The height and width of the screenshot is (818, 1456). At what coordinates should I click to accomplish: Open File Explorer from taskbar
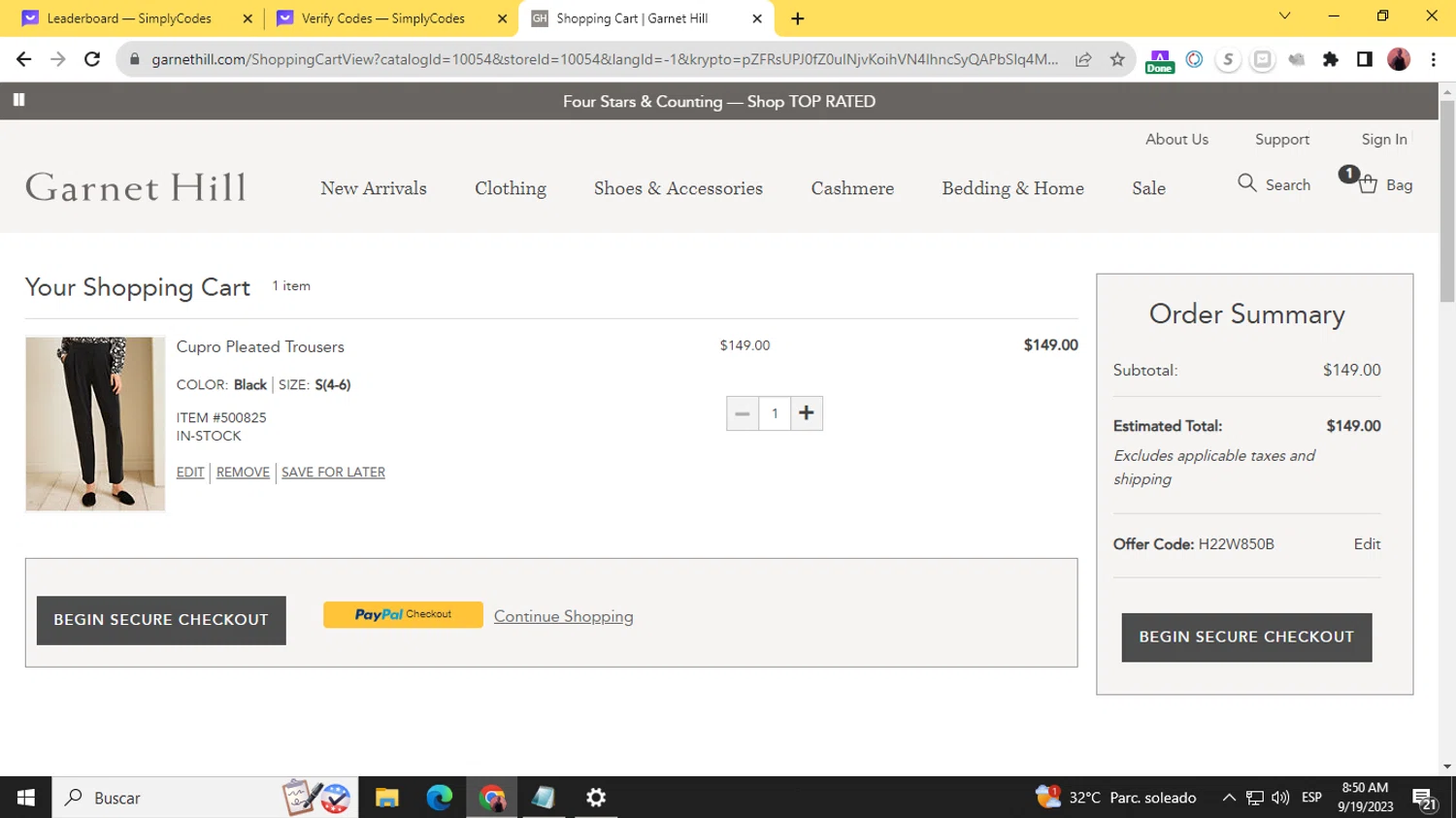[x=387, y=798]
